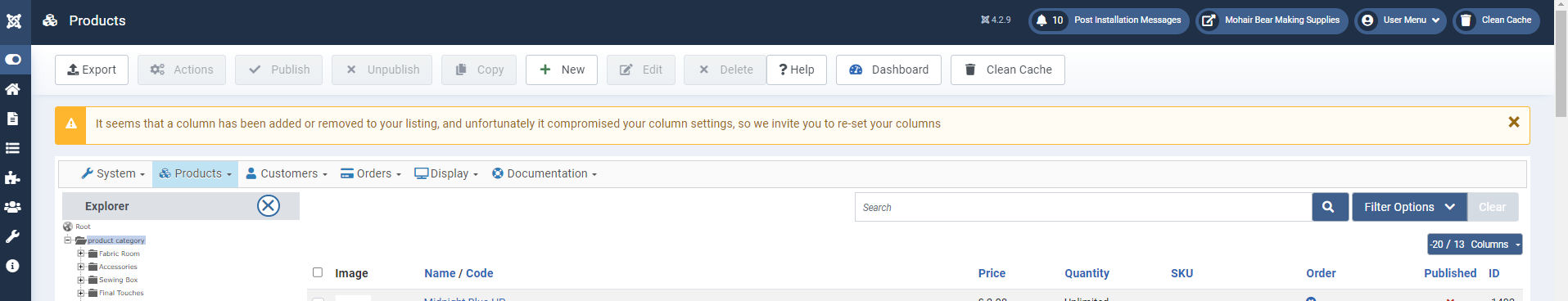Open the Orders menu
This screenshot has height=301, width=1568.
point(371,173)
